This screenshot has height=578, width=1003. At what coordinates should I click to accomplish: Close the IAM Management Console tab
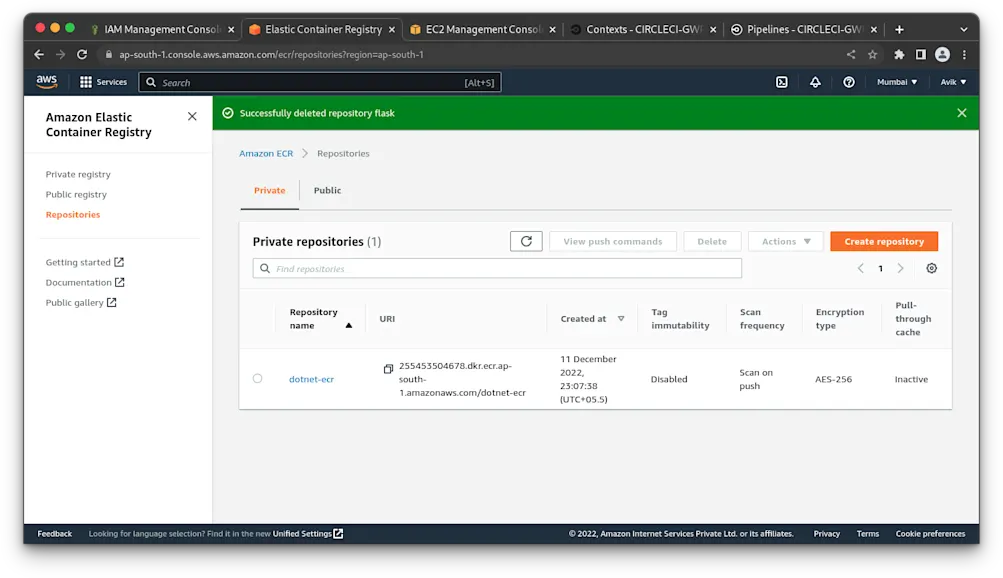coord(231,29)
